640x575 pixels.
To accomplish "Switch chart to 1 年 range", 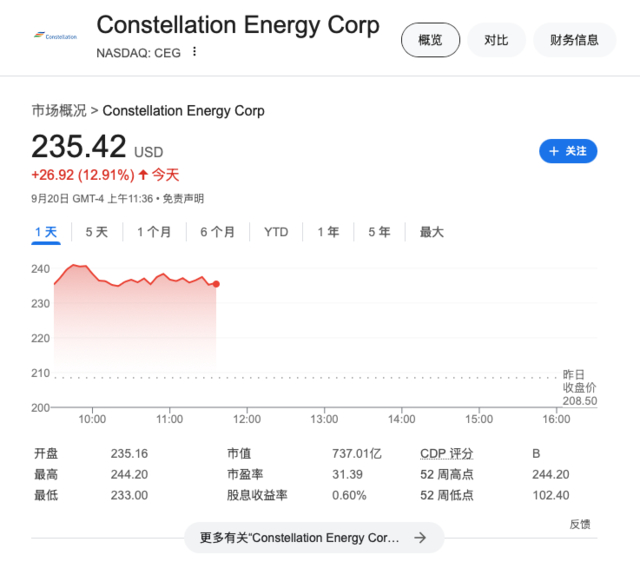I will [x=328, y=232].
